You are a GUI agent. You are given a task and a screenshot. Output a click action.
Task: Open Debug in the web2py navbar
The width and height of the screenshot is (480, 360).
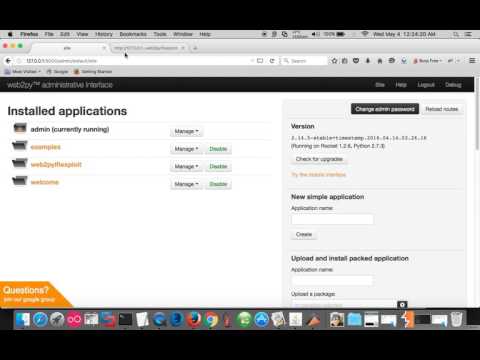[x=453, y=85]
